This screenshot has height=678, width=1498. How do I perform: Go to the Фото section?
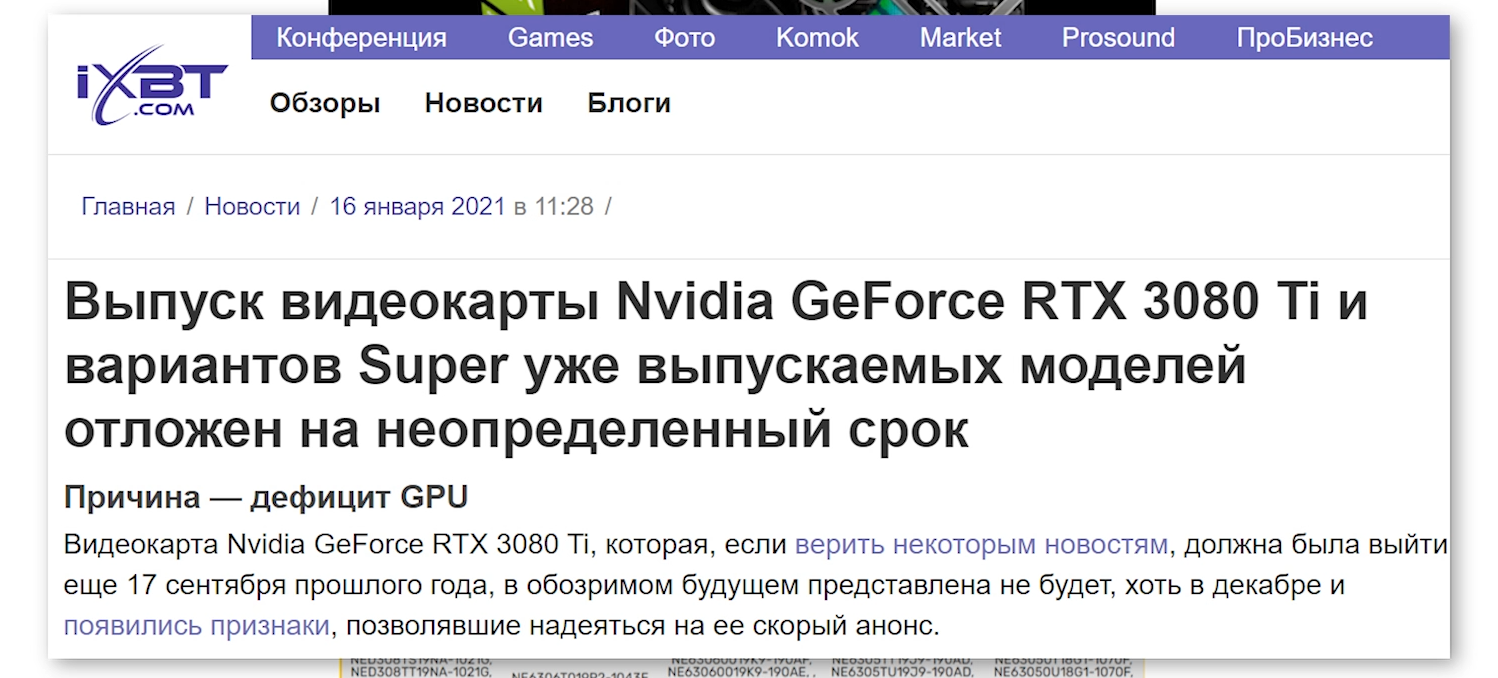click(x=684, y=38)
